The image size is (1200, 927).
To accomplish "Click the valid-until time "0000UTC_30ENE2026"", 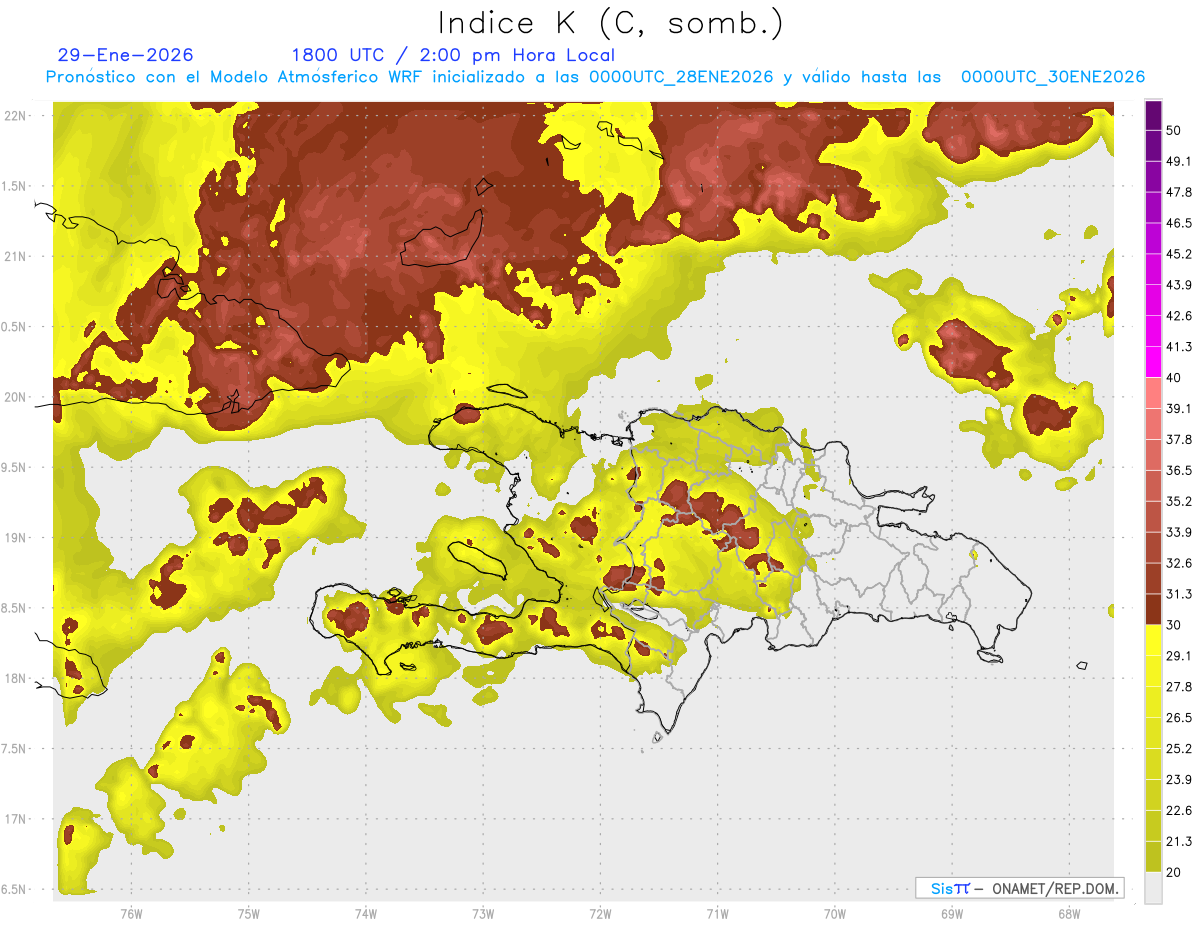I will tap(1053, 77).
